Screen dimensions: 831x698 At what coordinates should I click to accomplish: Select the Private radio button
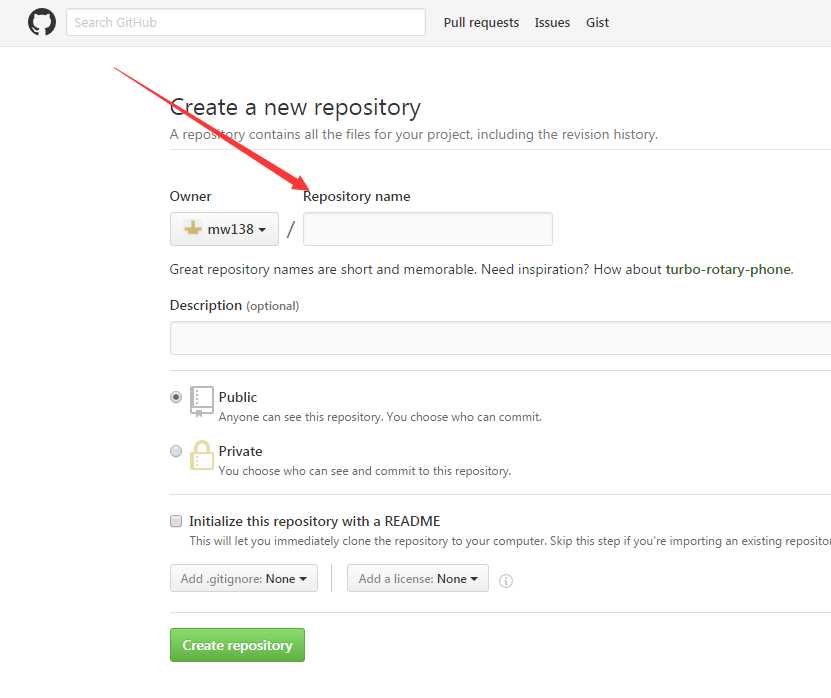(x=176, y=451)
